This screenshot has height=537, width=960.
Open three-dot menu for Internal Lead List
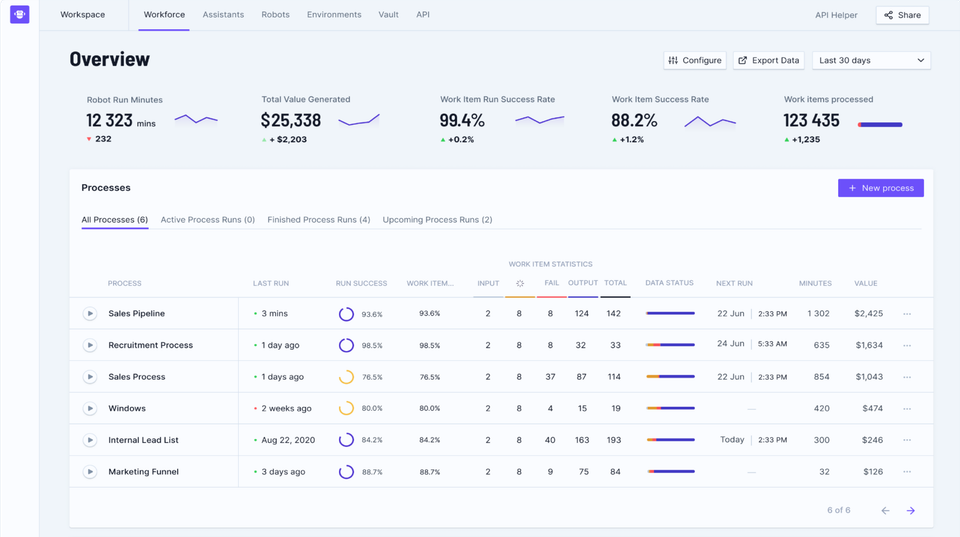pos(907,440)
